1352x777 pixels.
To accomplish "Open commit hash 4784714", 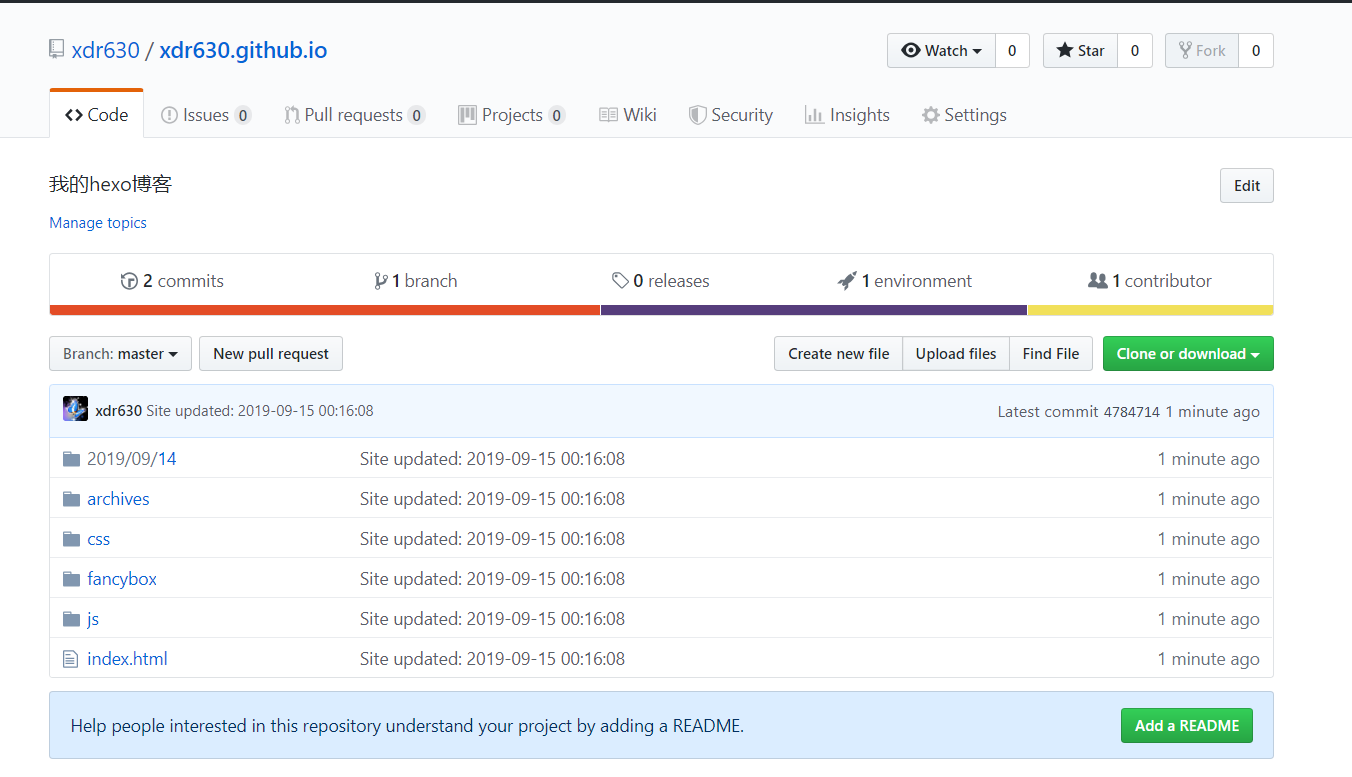I will click(1131, 412).
